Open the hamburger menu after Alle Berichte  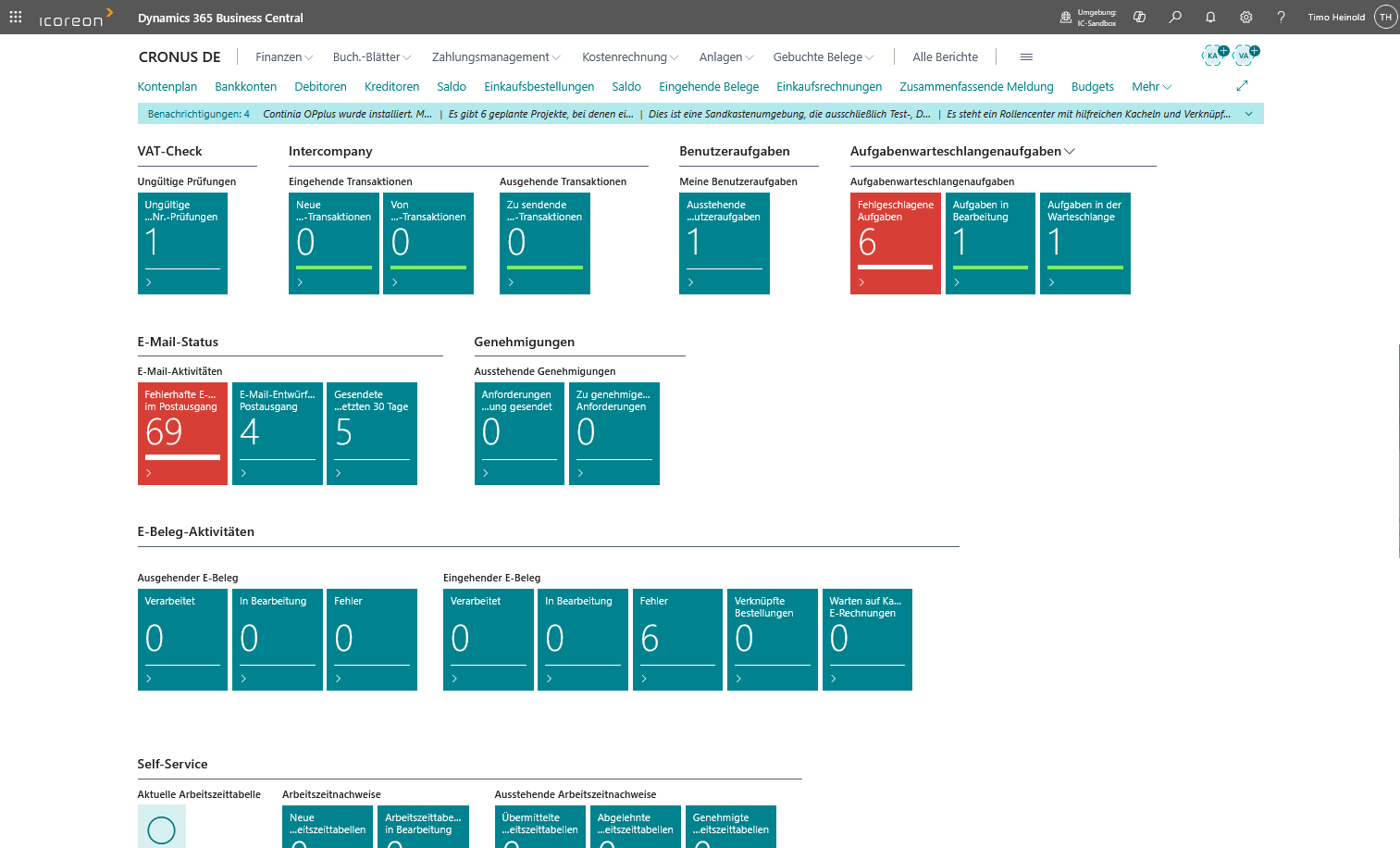click(1026, 57)
